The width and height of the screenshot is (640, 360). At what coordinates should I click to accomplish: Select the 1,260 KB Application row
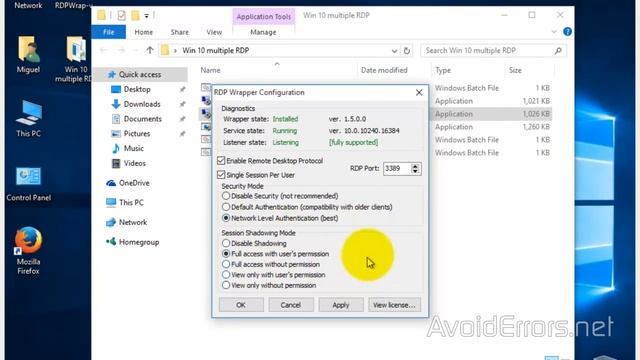click(x=492, y=127)
